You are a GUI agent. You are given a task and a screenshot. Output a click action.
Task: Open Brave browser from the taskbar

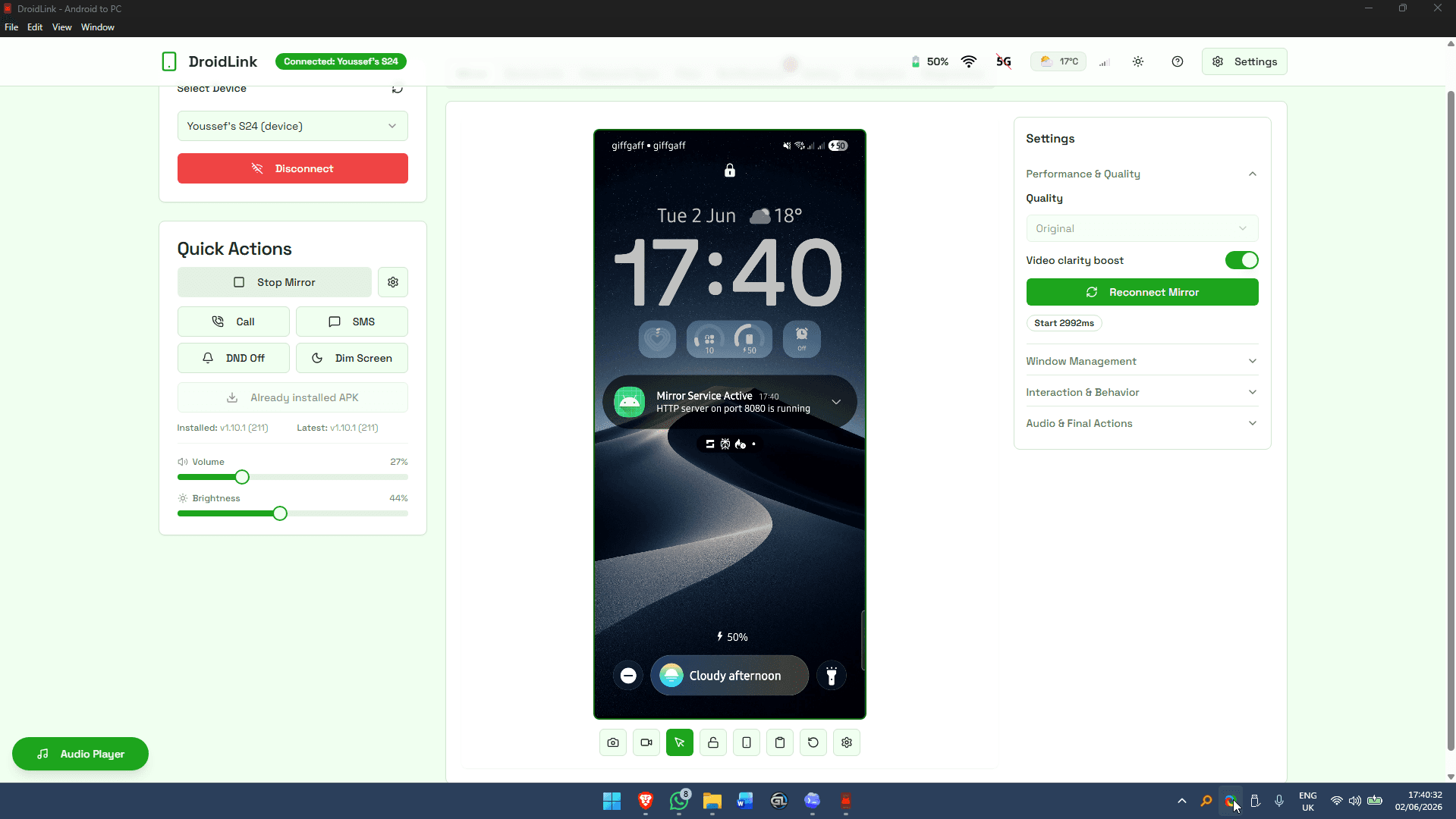[646, 801]
